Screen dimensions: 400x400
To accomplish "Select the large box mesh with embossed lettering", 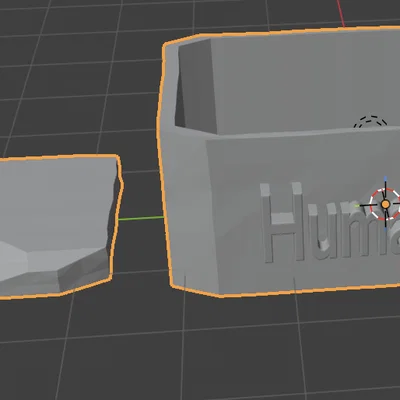I will pos(280,163).
